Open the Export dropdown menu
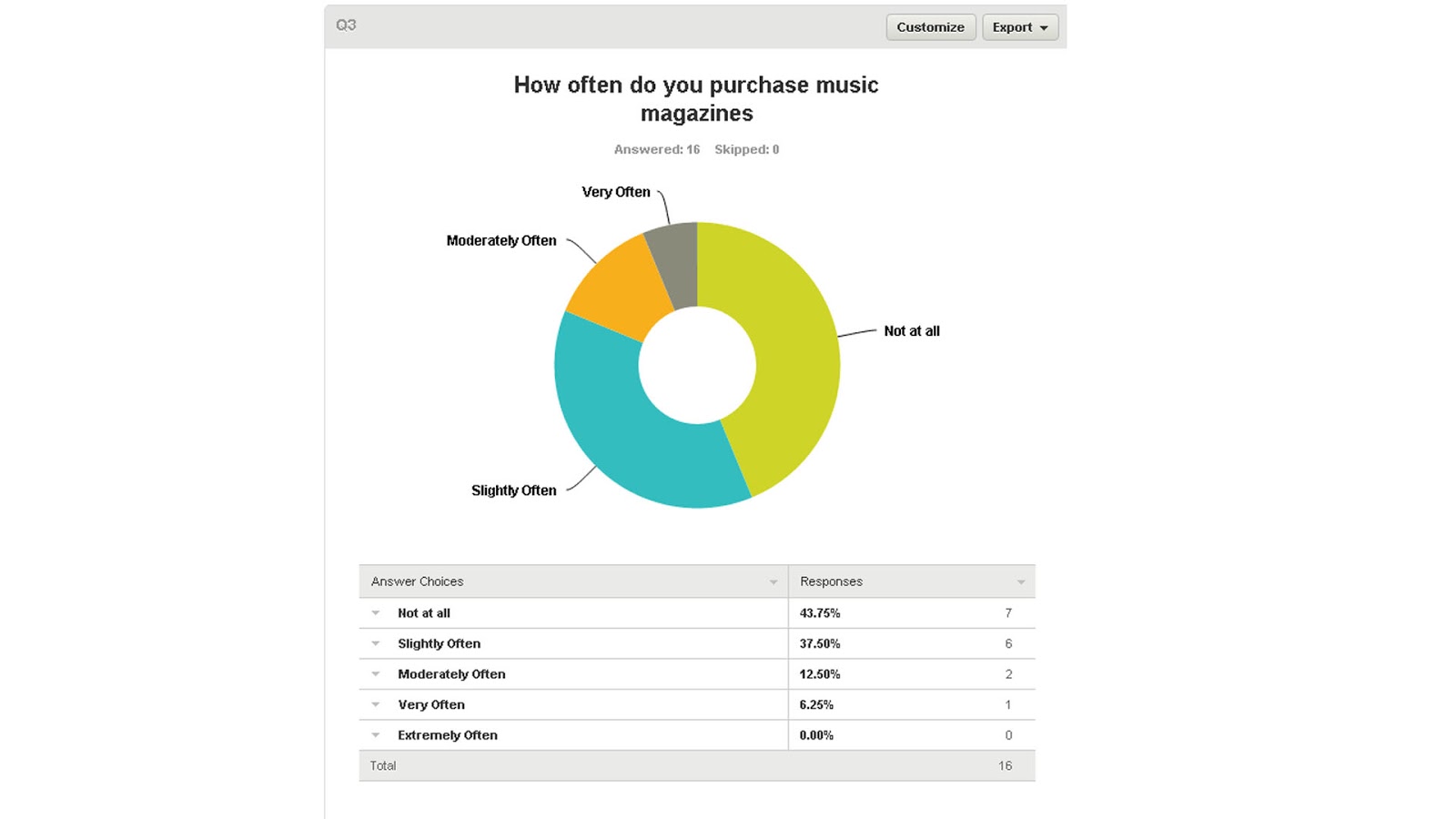Image resolution: width=1456 pixels, height=819 pixels. coord(1019,27)
